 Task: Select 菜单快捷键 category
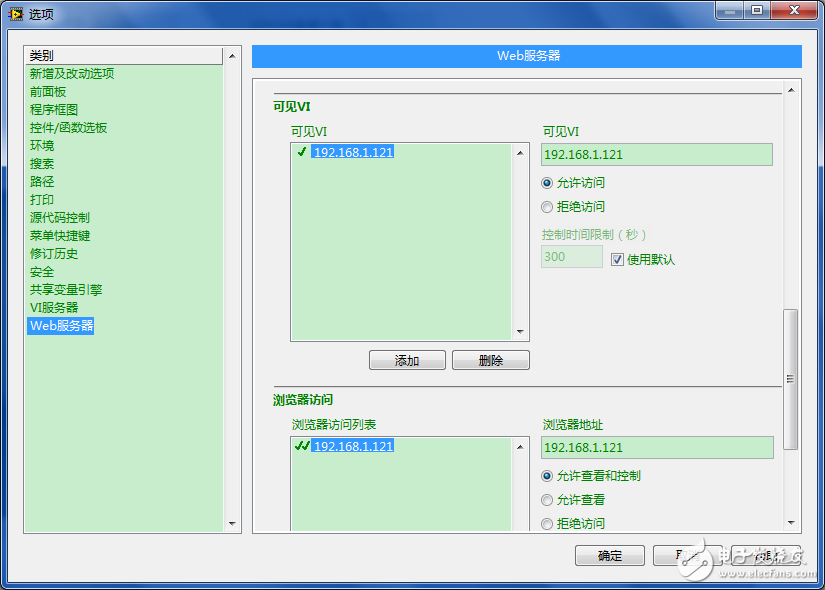(x=60, y=236)
